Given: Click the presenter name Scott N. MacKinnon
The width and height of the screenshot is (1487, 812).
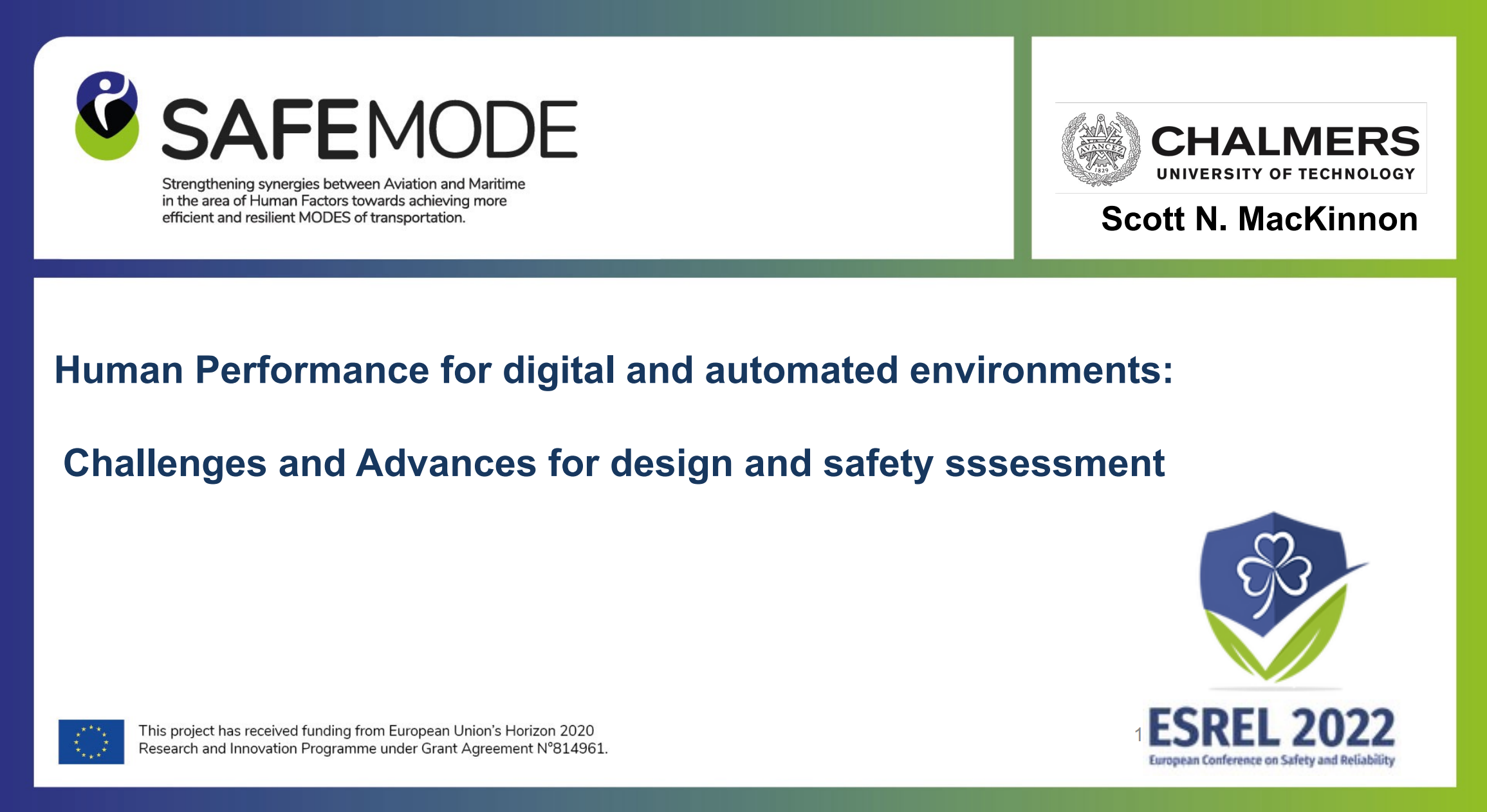Looking at the screenshot, I should [x=1259, y=219].
